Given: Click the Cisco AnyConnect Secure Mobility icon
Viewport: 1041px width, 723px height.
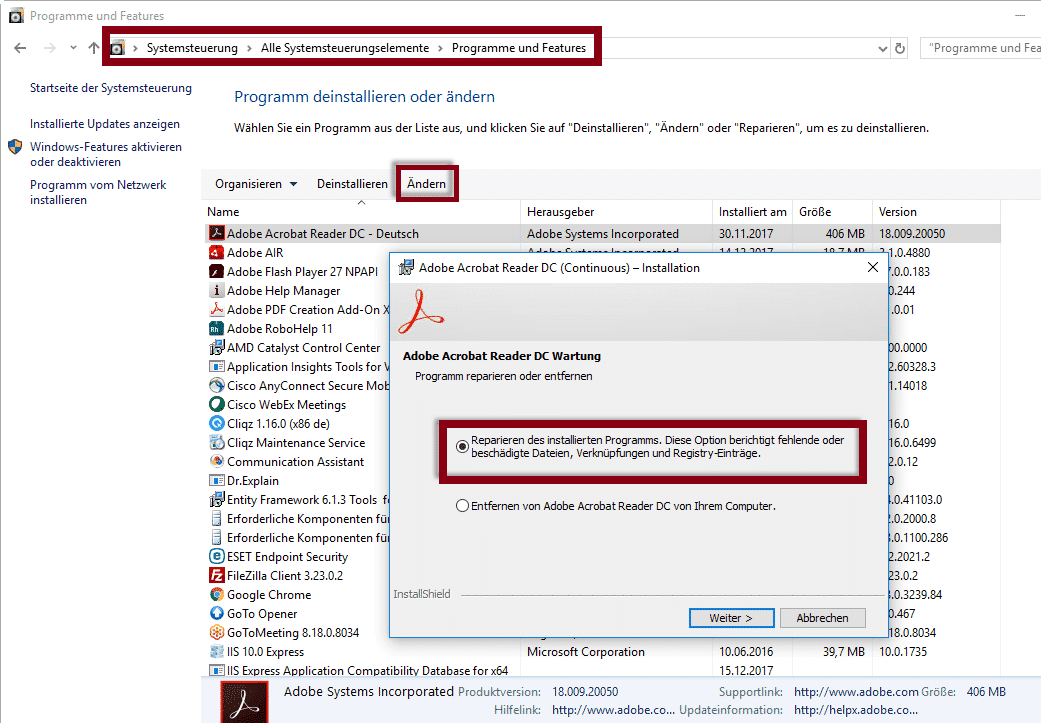Looking at the screenshot, I should 216,385.
